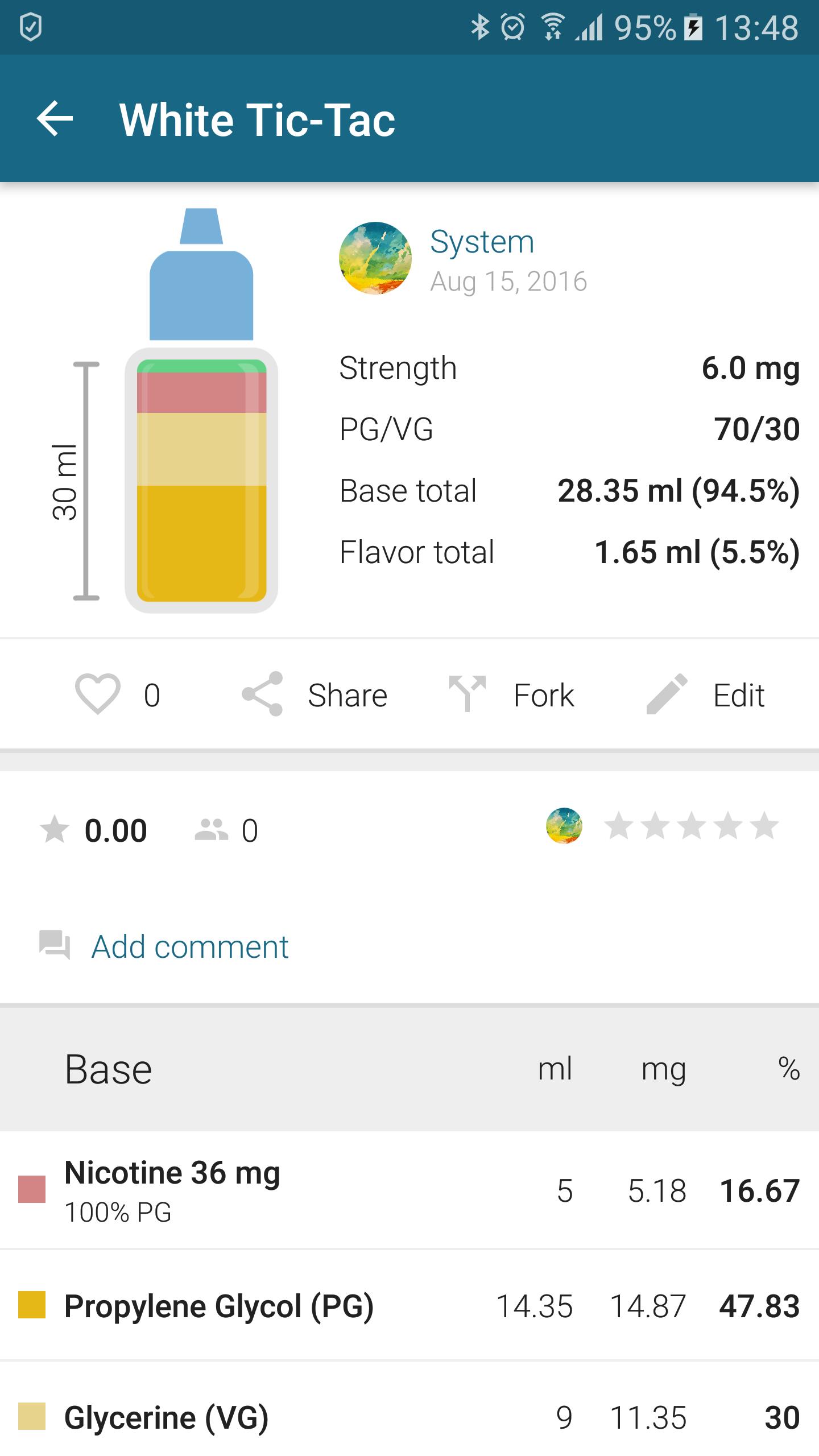Rate the recipe one star
Viewport: 819px width, 1456px height.
(619, 826)
